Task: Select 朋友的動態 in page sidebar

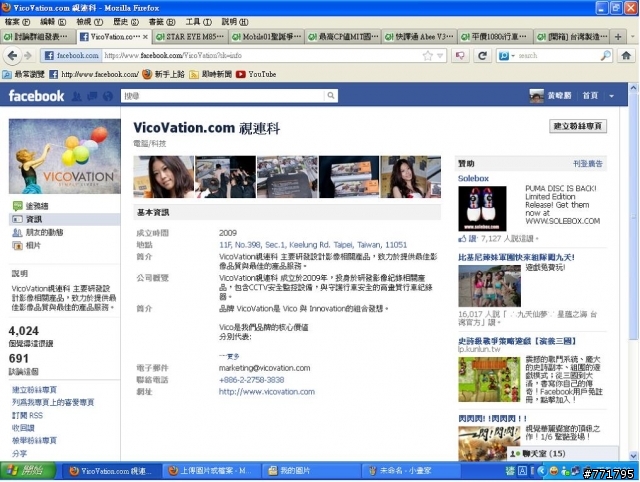Action: (38, 232)
